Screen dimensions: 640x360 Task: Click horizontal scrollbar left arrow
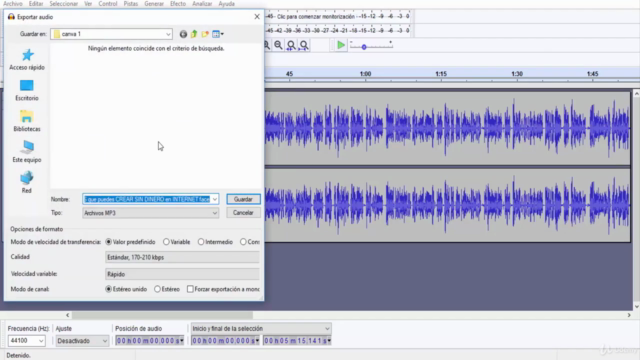[68, 315]
